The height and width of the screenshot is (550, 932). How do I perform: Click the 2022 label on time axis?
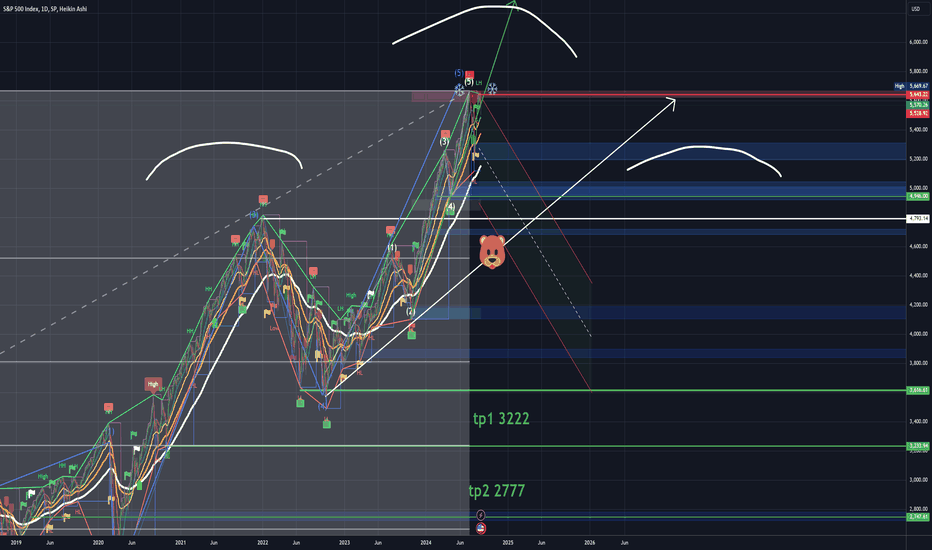(262, 542)
